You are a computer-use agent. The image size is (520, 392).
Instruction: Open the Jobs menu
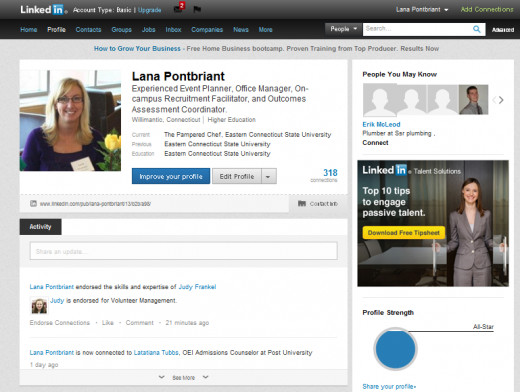tap(148, 30)
